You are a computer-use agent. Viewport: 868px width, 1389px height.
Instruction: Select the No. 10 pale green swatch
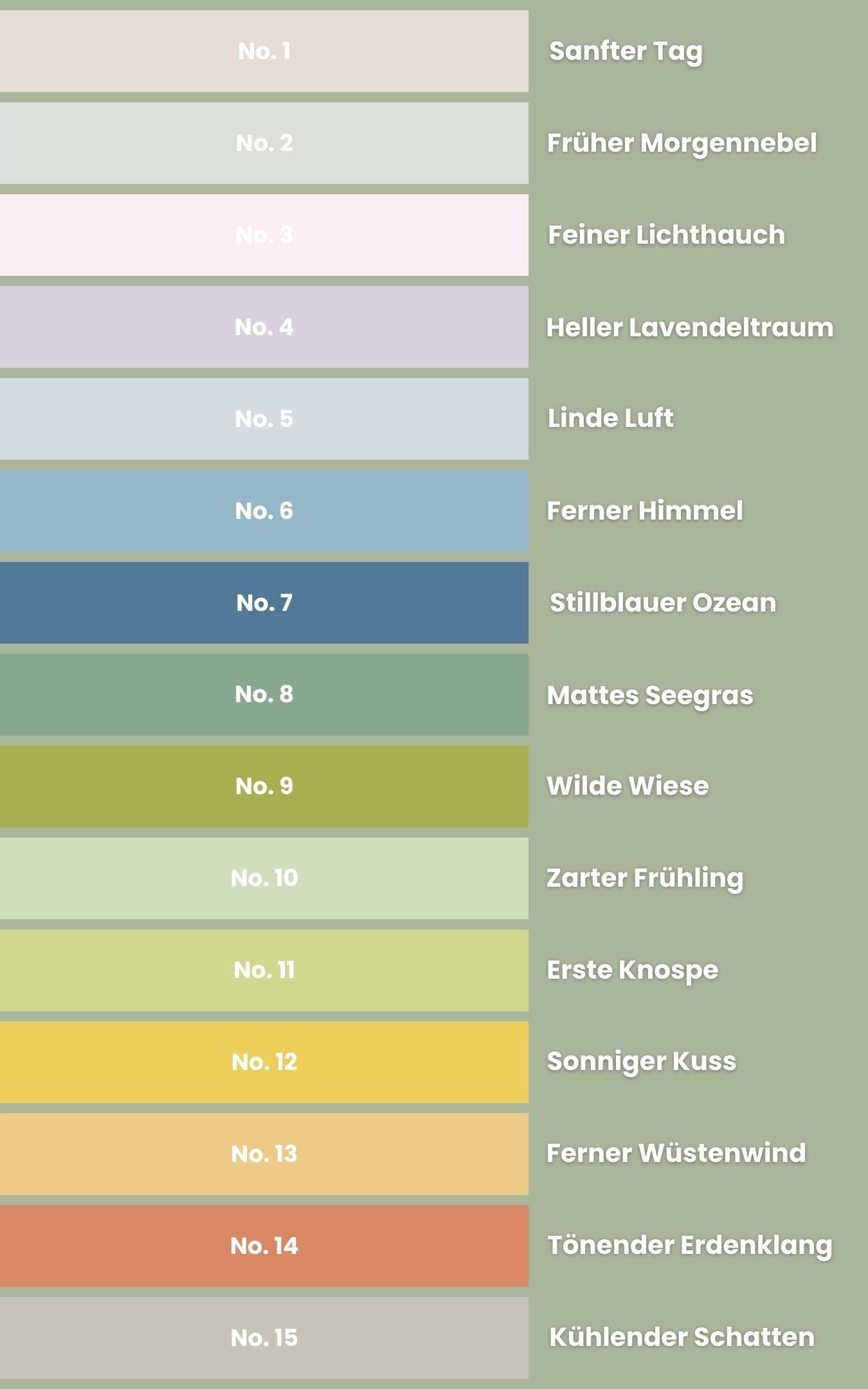click(x=264, y=878)
